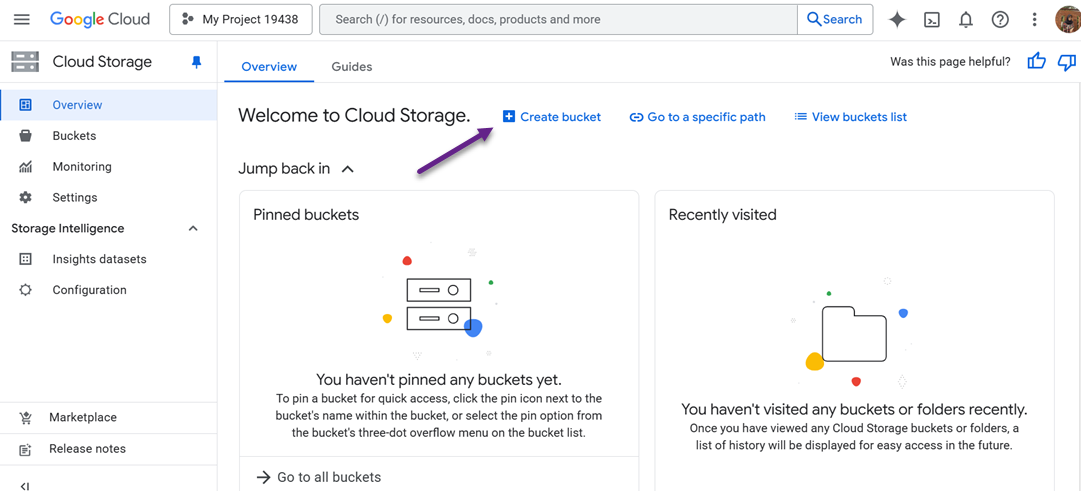Open the My Project 19438 project picker
This screenshot has width=1081, height=492.
point(241,19)
